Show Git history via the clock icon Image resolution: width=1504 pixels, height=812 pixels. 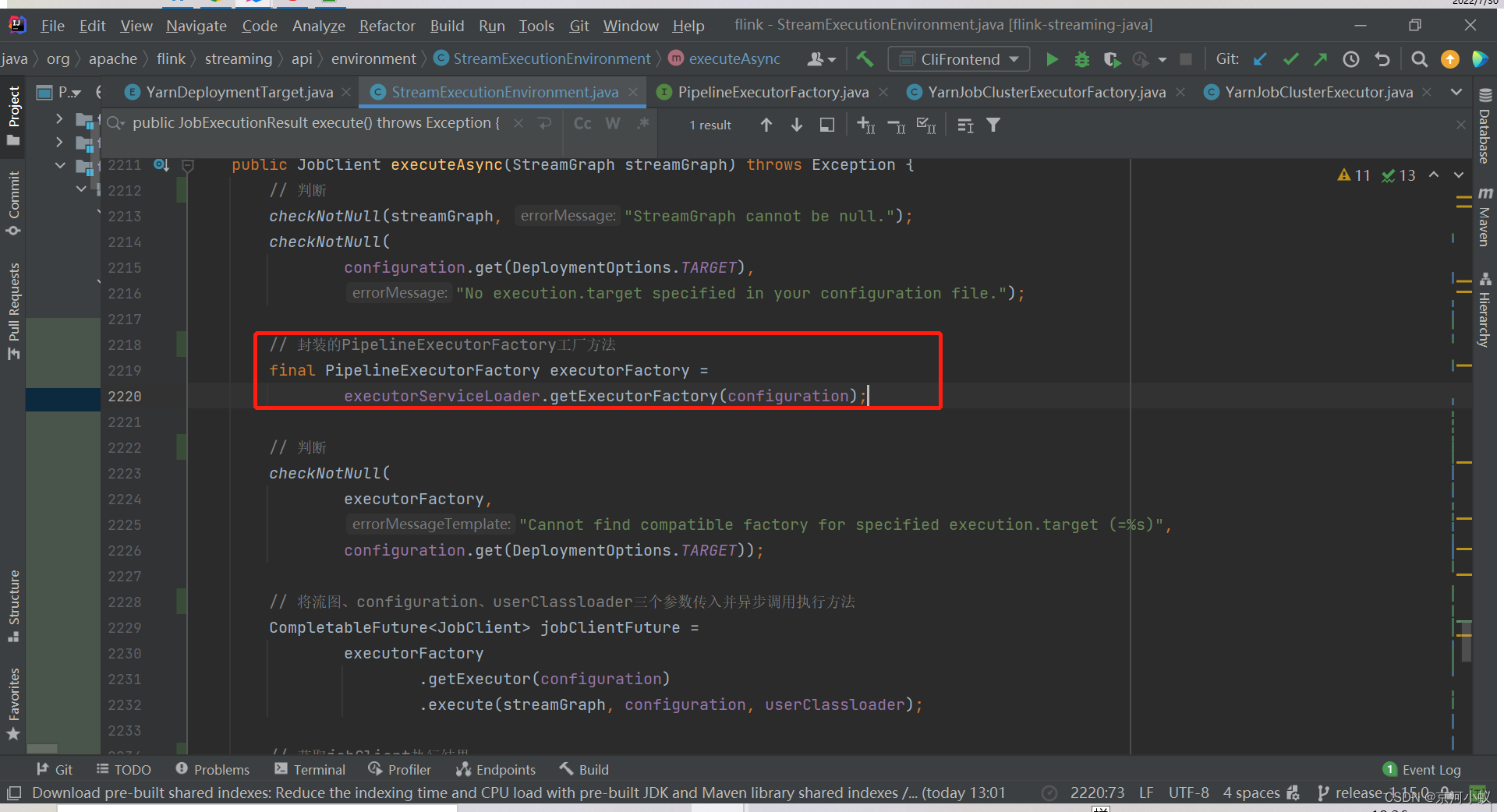[1351, 58]
